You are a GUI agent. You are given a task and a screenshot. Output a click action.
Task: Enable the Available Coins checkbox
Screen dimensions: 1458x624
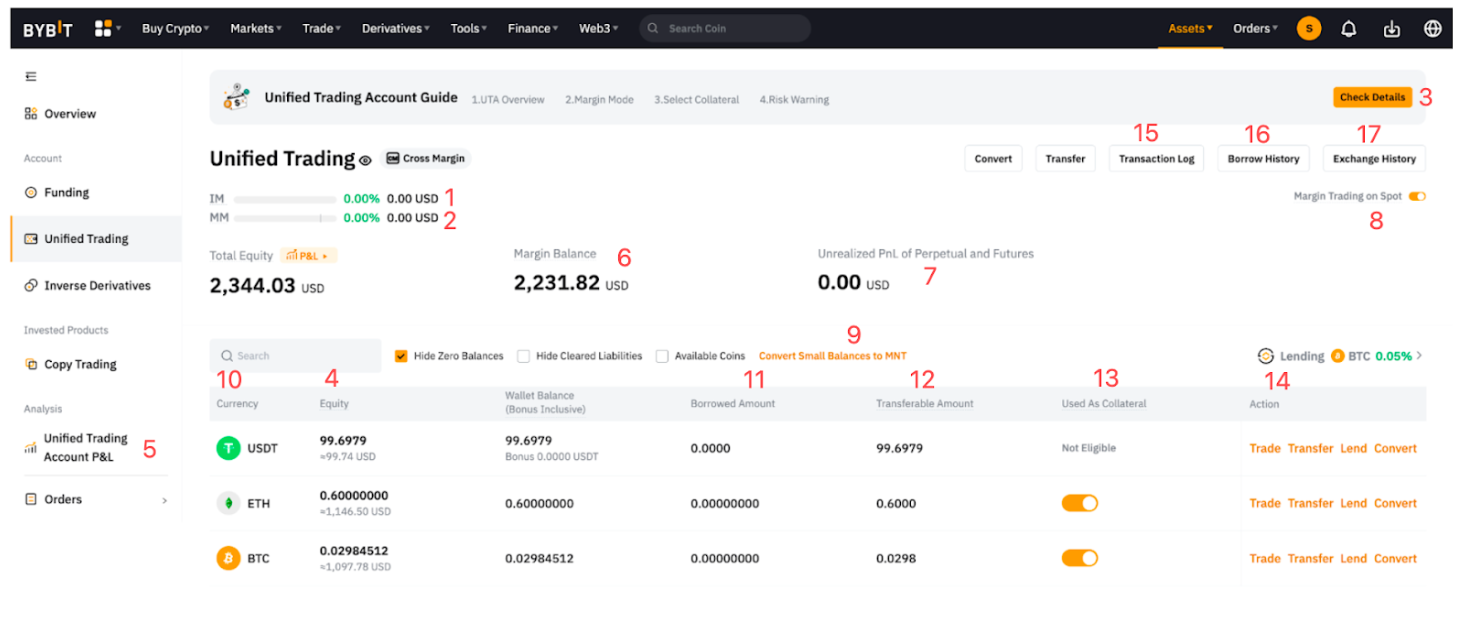[x=662, y=356]
